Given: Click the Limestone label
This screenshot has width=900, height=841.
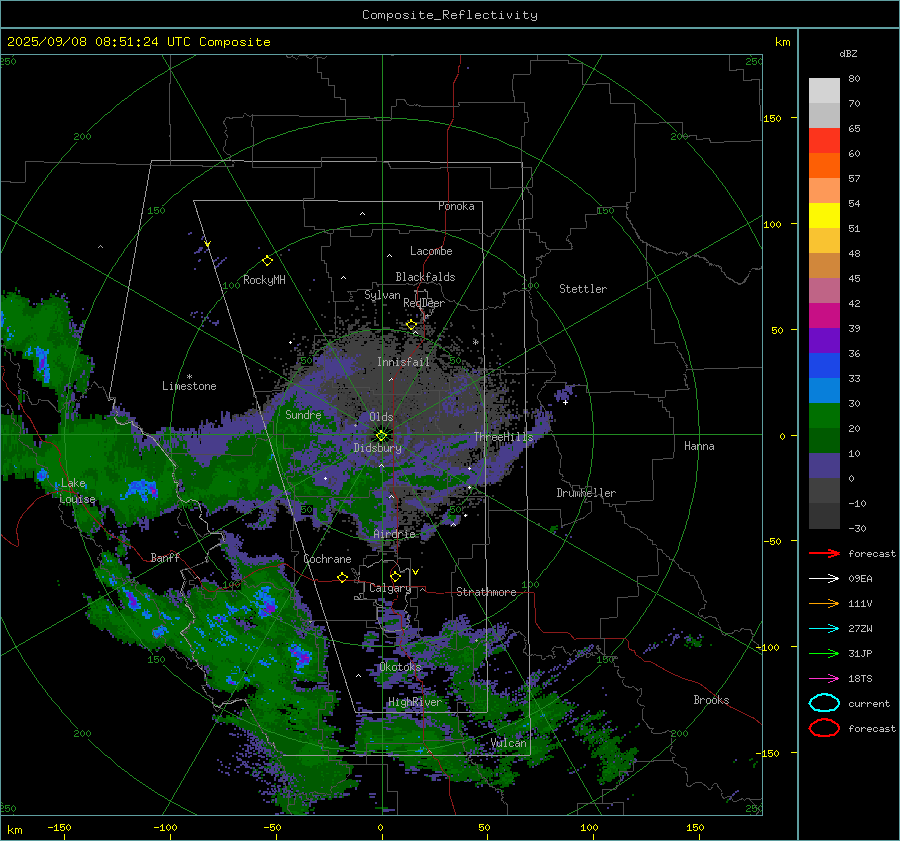Looking at the screenshot, I should click(189, 386).
